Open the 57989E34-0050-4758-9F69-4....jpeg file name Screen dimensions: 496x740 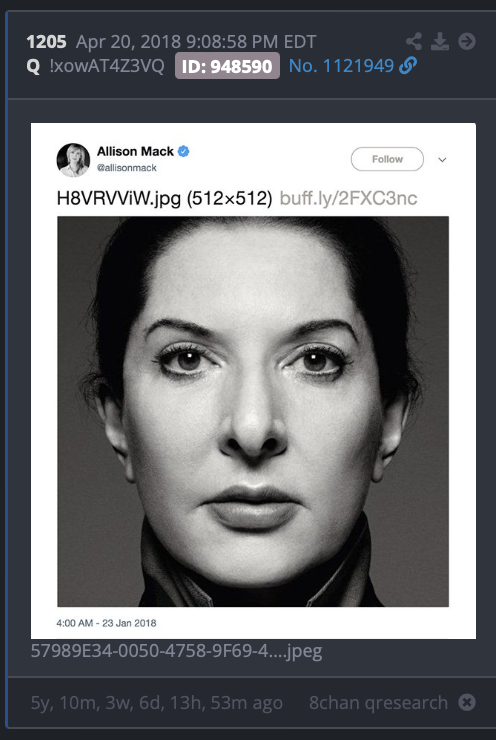pyautogui.click(x=177, y=651)
